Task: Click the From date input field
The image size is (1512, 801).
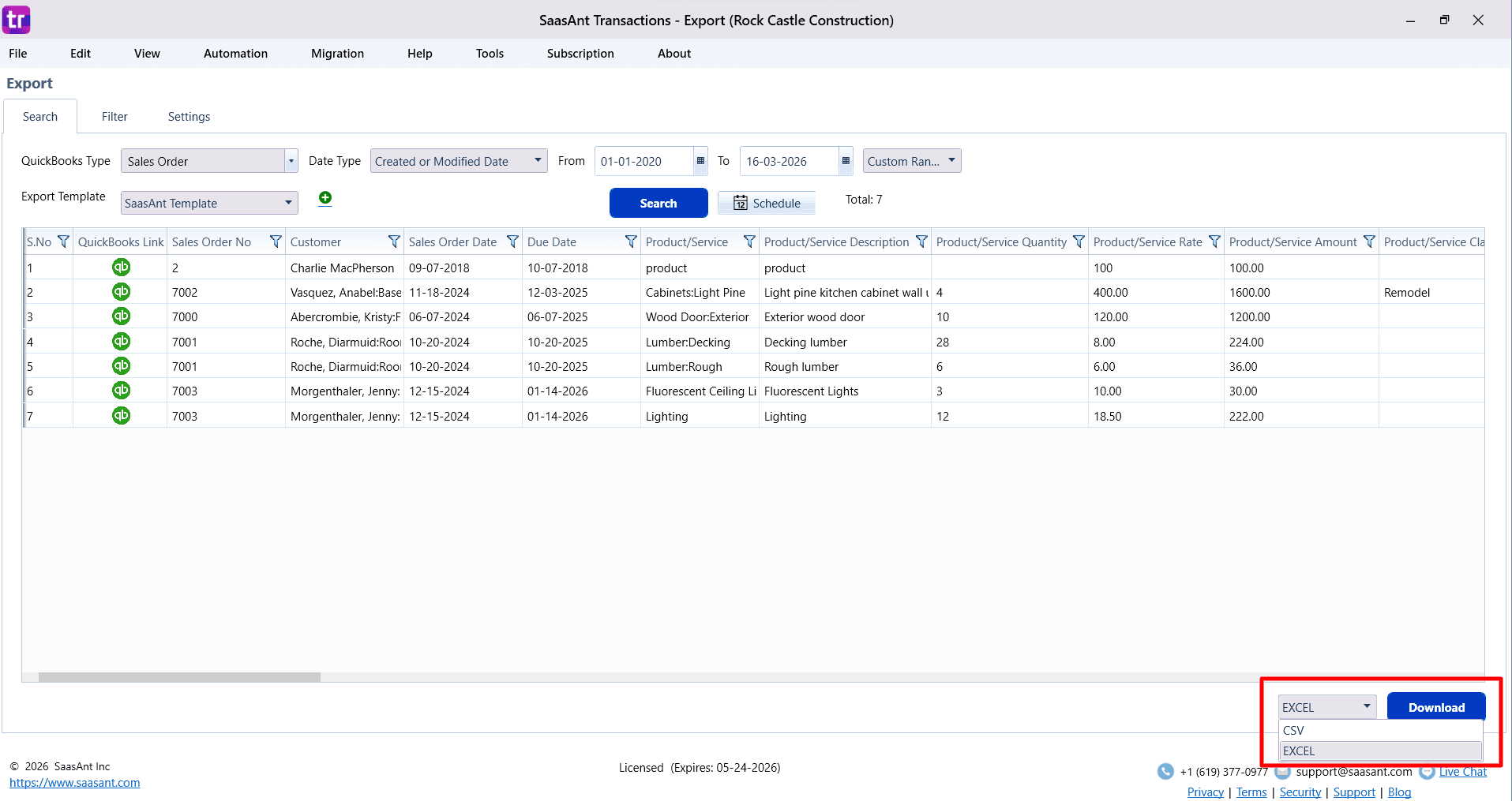Action: click(644, 161)
